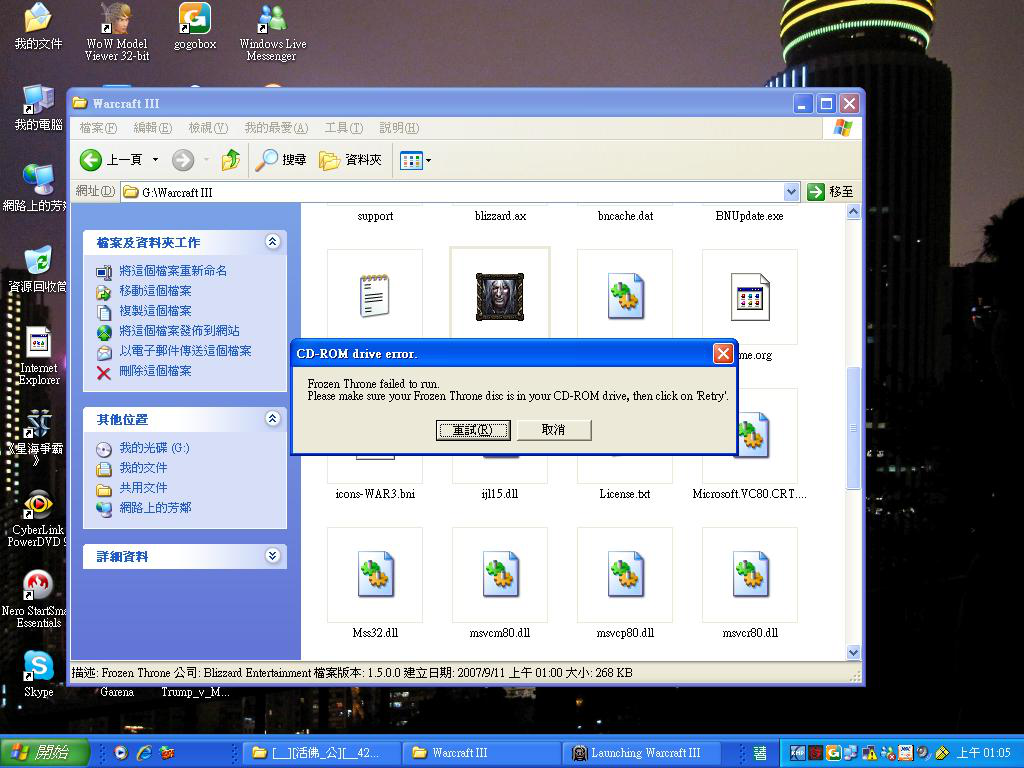Viewport: 1024px width, 768px height.
Task: Select the file labeled icons-WAR3.bni
Action: pos(376,494)
